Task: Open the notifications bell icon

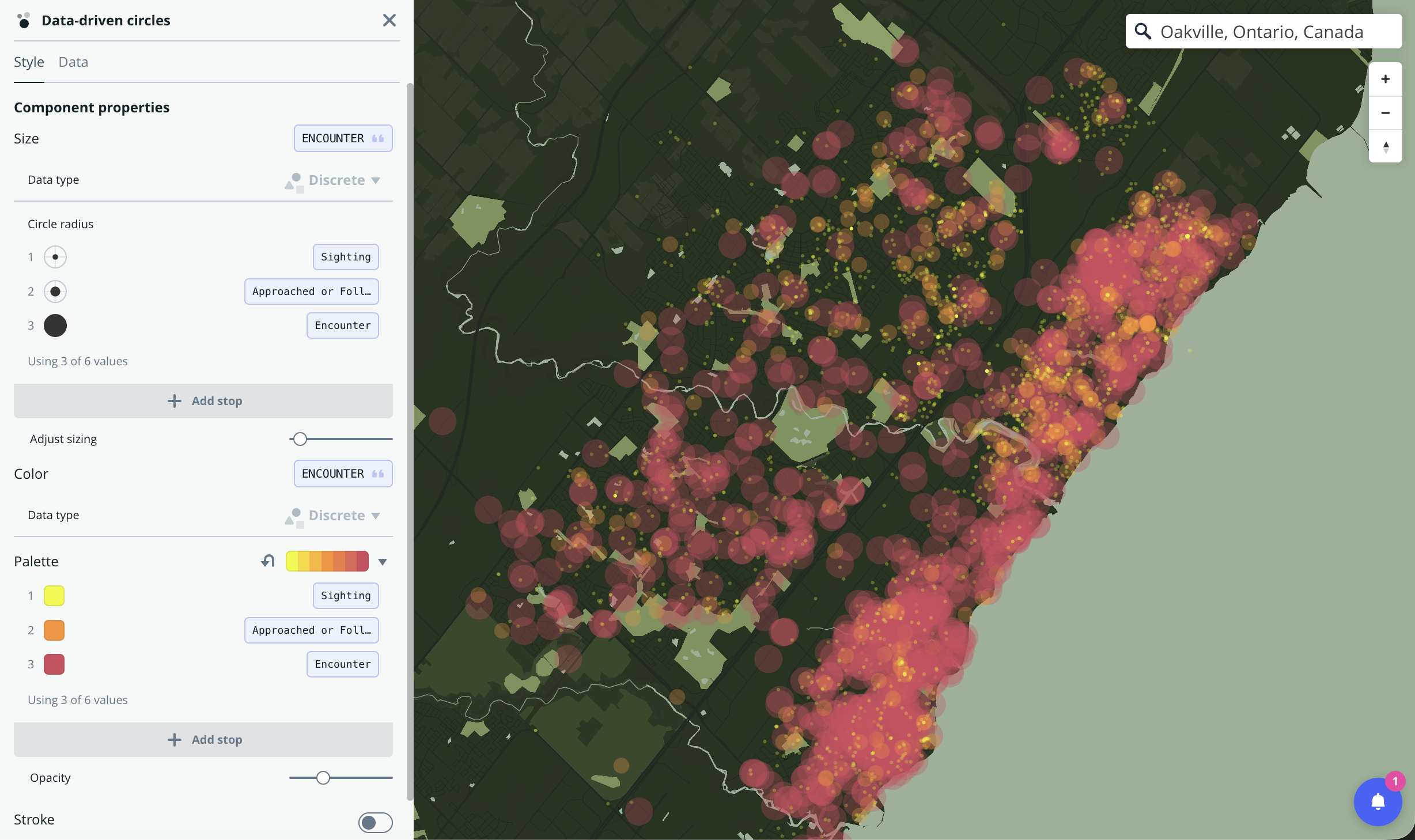Action: tap(1376, 803)
